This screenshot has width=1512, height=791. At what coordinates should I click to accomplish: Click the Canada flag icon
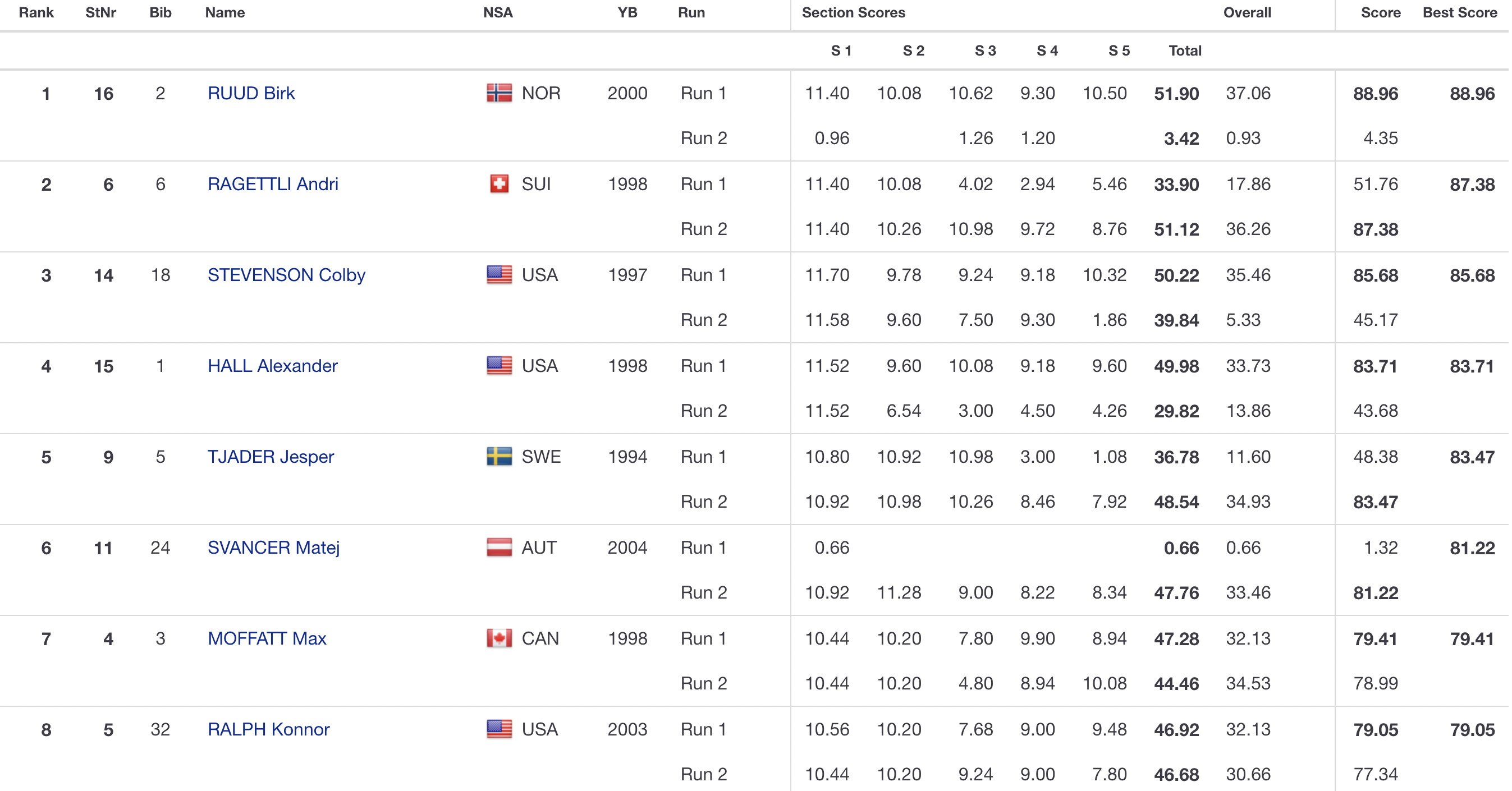[x=499, y=638]
